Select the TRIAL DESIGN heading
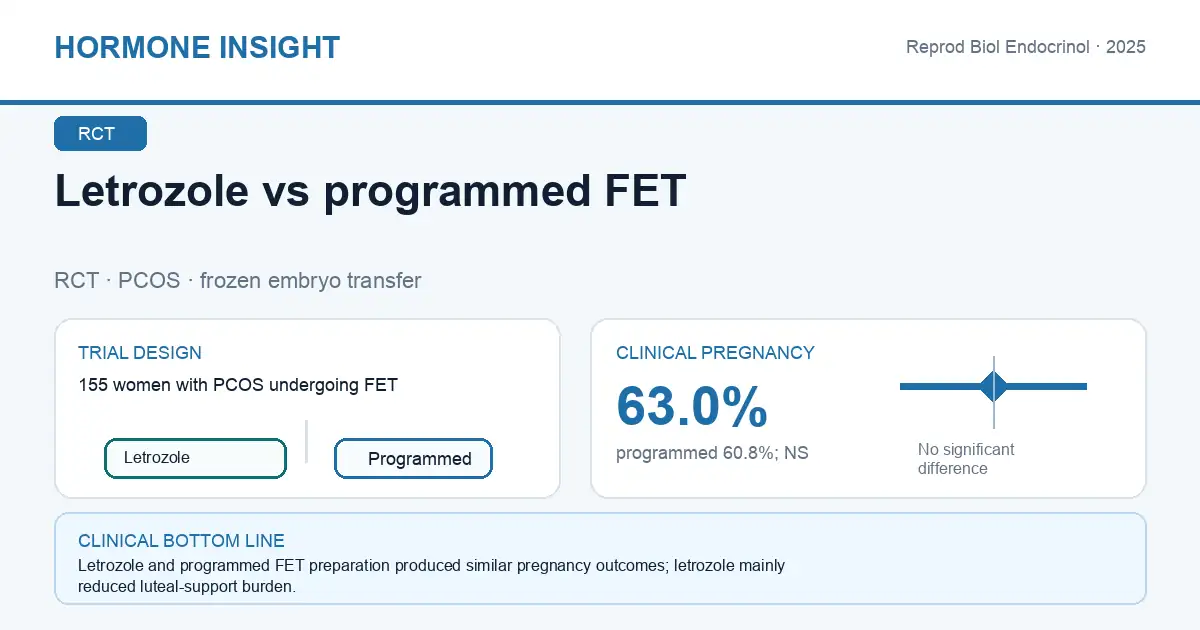The image size is (1200, 630). 140,353
